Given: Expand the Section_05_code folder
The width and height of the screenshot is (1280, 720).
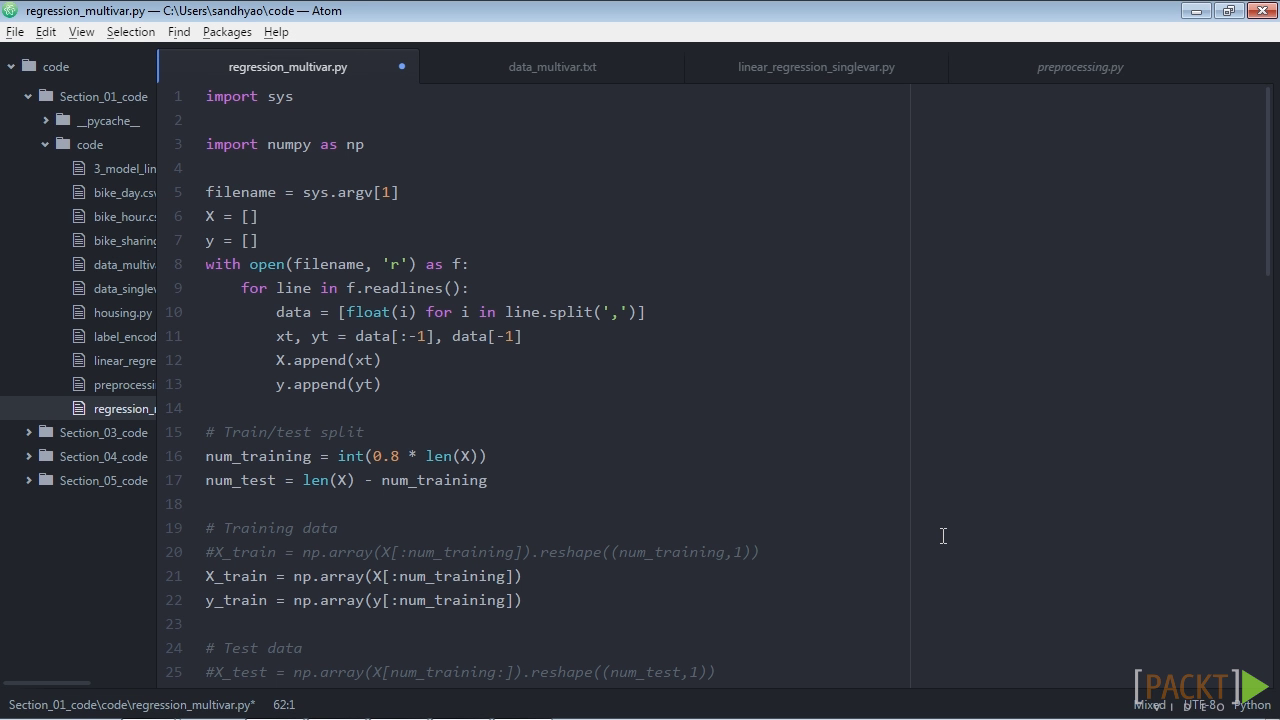Looking at the screenshot, I should (x=29, y=480).
